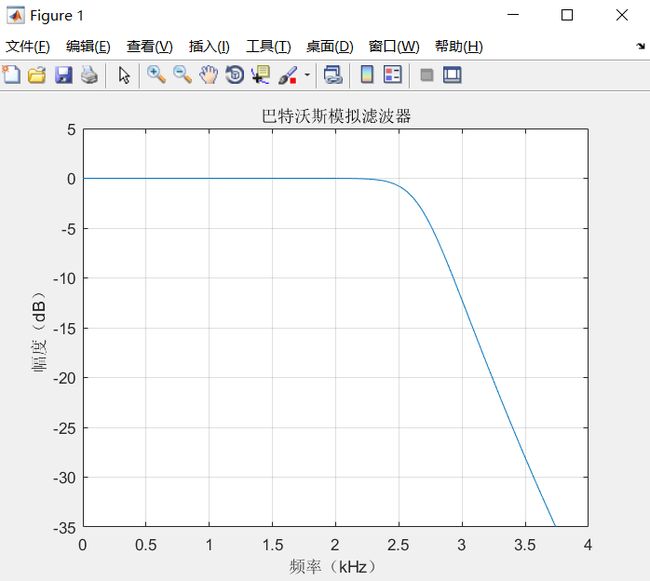Viewport: 650px width, 581px height.
Task: Click the y-axis label 幅度（dB）
Action: pyautogui.click(x=39, y=332)
